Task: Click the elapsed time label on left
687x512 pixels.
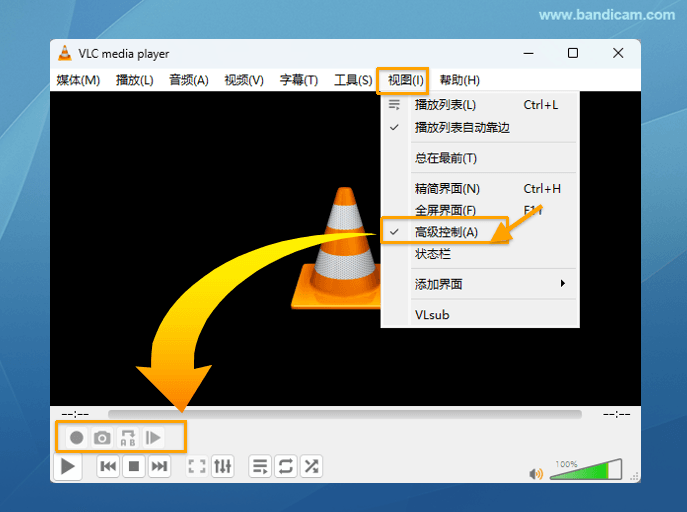Action: 75,414
